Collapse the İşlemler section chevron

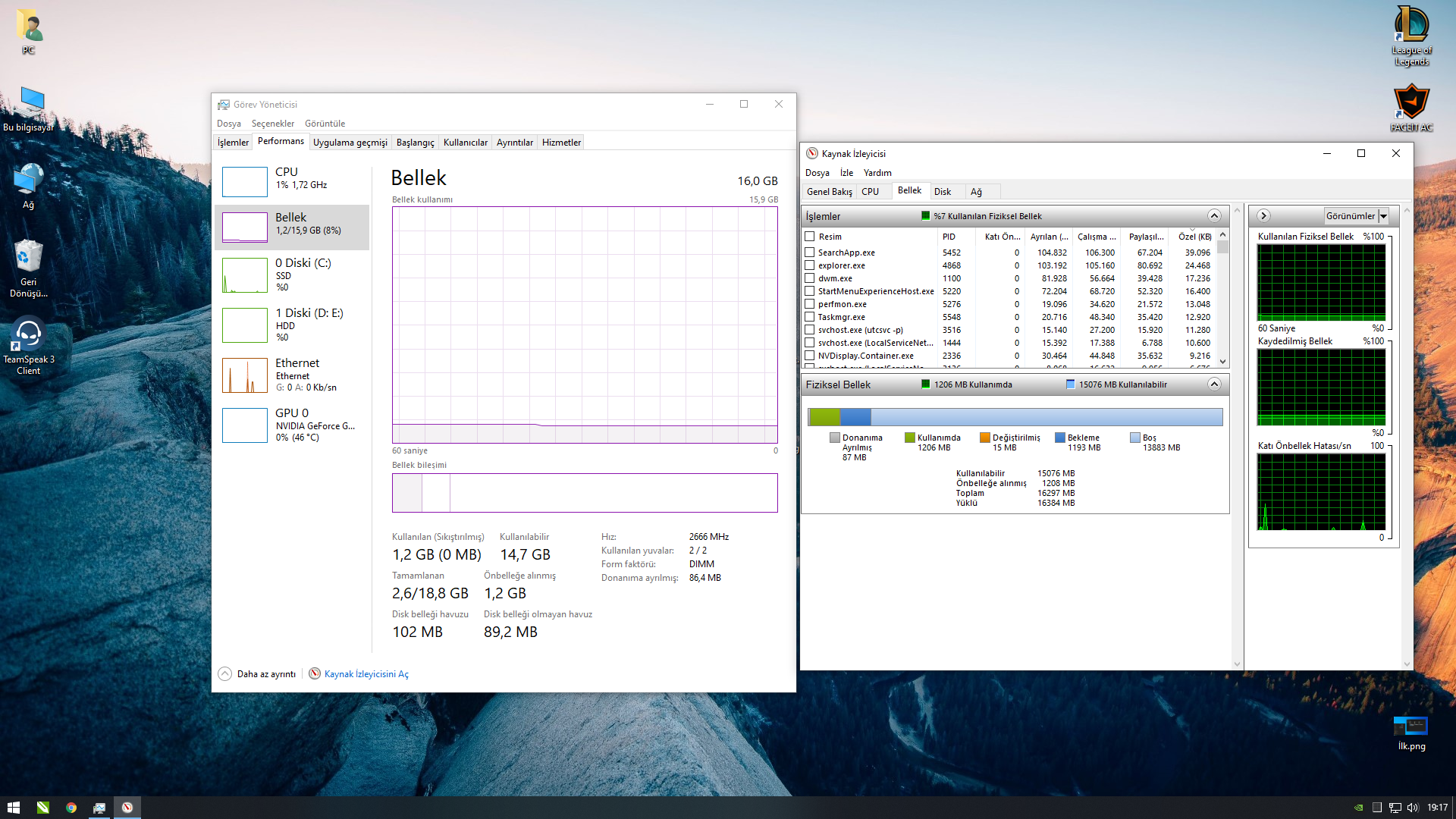click(1214, 216)
